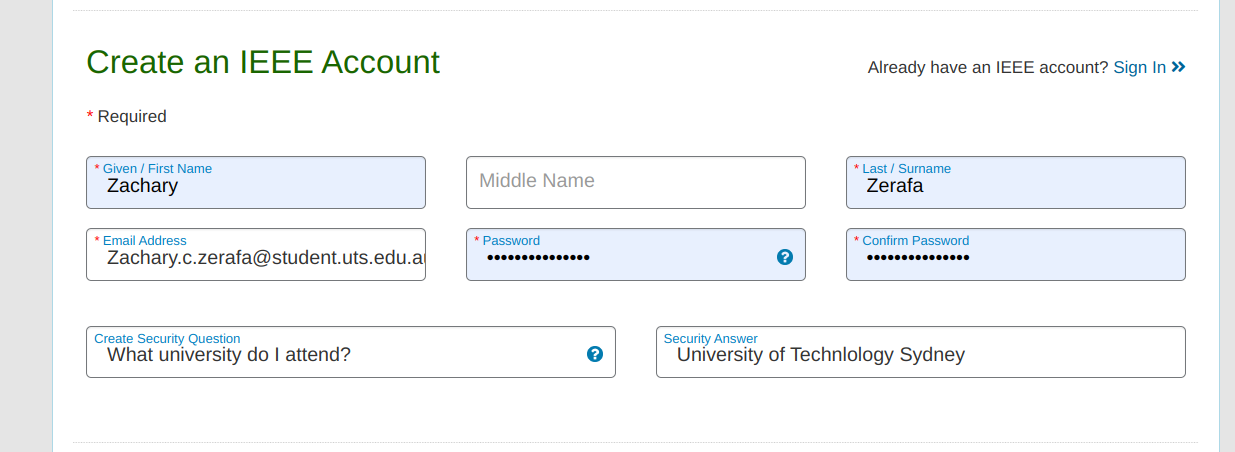Focus the Password entry field
Viewport: 1235px width, 452px height.
620,258
